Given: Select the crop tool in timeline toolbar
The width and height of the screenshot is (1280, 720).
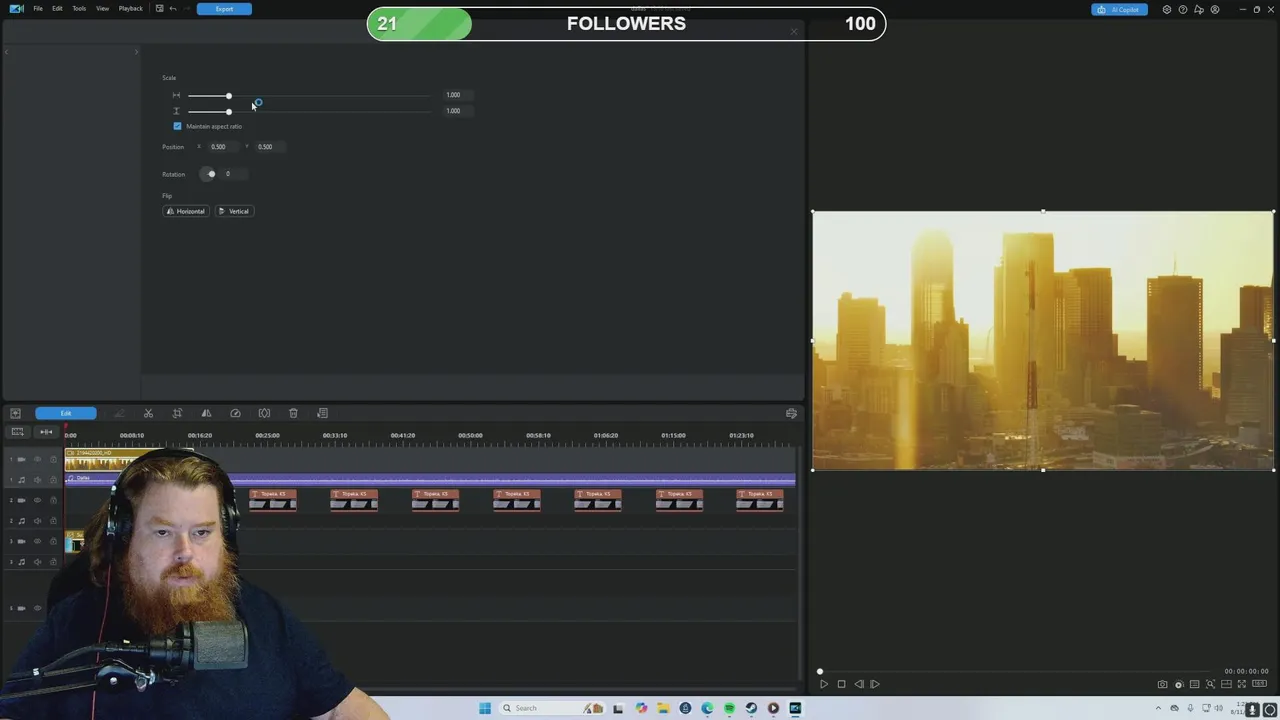Looking at the screenshot, I should [177, 413].
